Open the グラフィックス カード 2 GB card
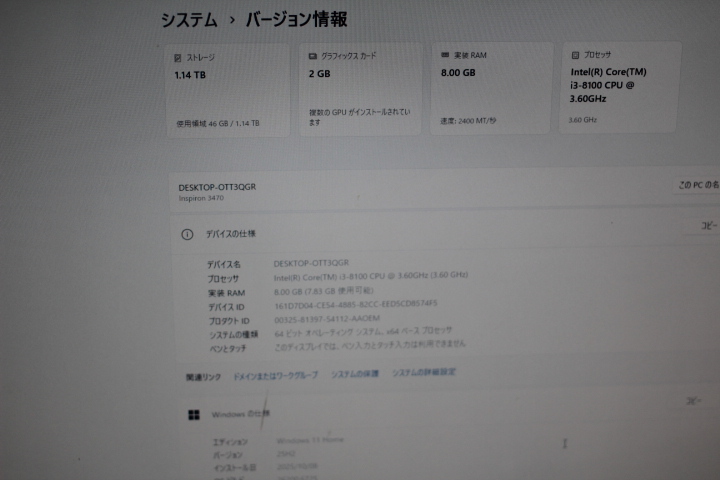 click(x=360, y=89)
